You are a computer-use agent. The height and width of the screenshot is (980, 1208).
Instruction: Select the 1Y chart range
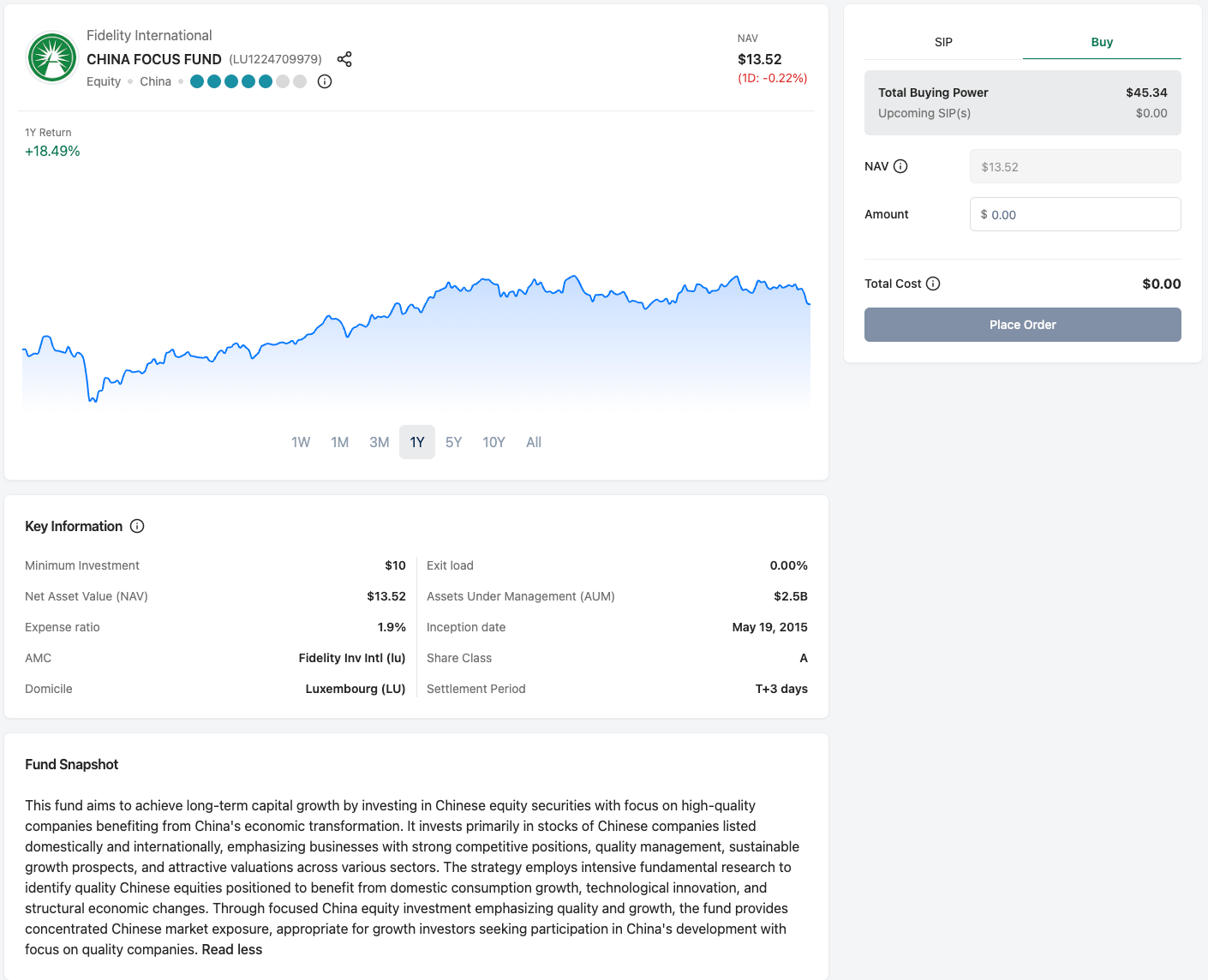click(x=417, y=442)
